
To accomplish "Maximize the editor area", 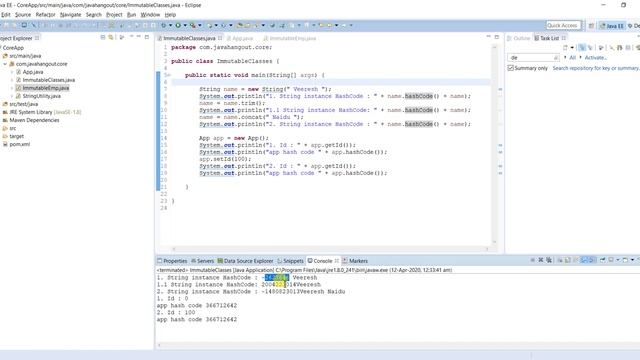I will click(497, 37).
